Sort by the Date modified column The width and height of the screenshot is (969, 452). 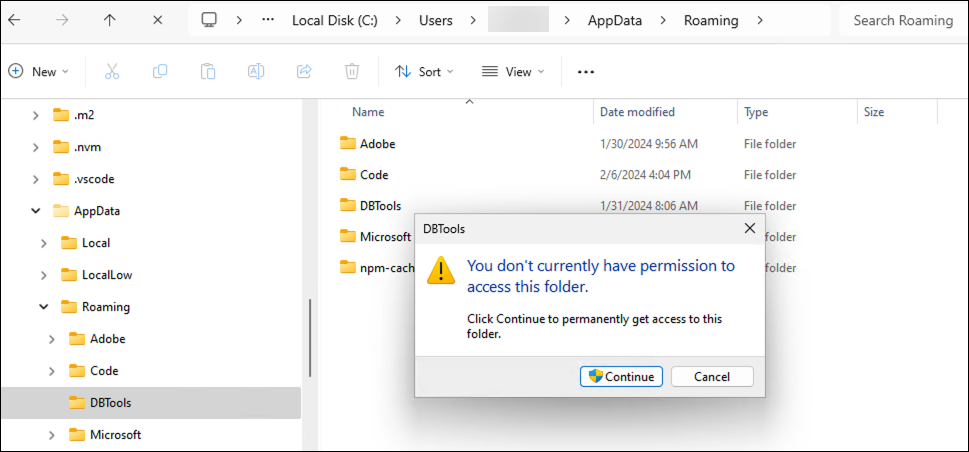click(637, 112)
